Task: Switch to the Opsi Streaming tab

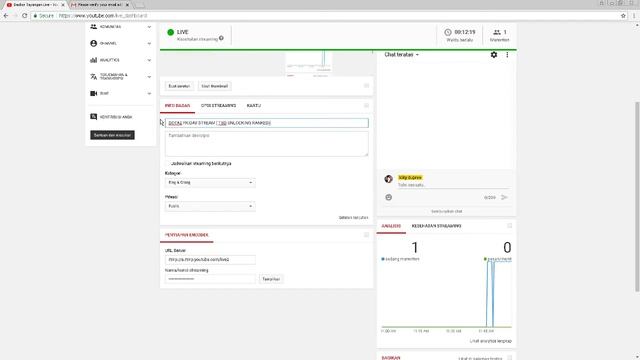Action: (218, 106)
